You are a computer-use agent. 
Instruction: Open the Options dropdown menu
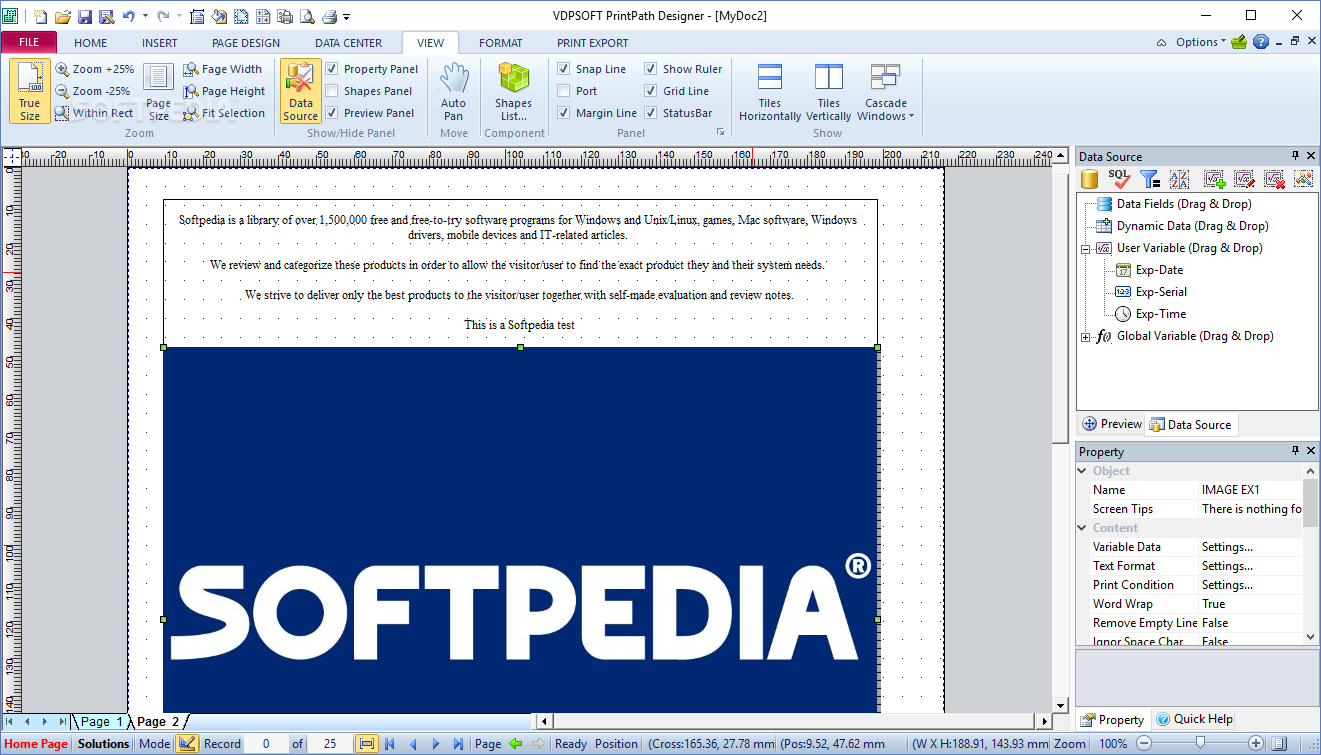pos(1200,42)
